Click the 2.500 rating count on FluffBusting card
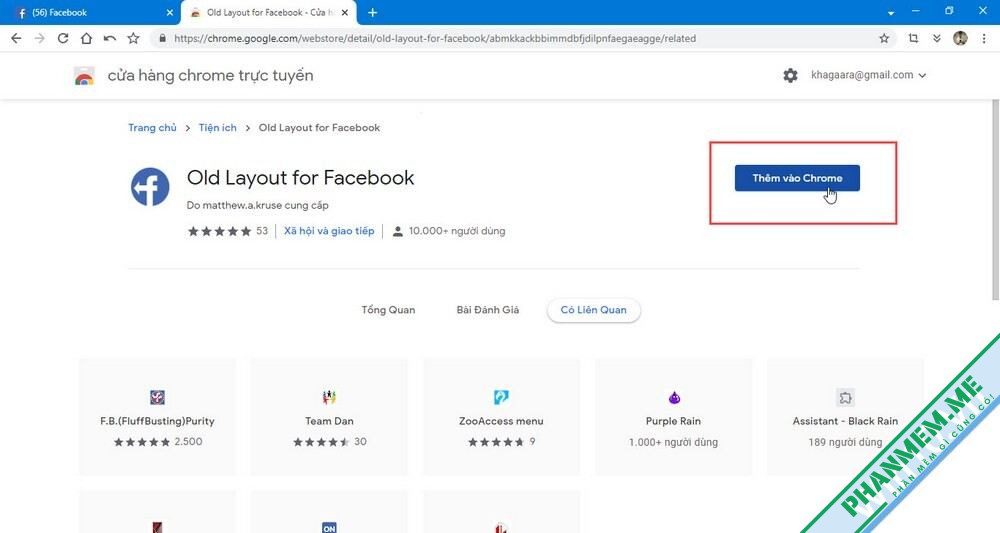Viewport: 1000px width, 533px height. click(x=188, y=441)
